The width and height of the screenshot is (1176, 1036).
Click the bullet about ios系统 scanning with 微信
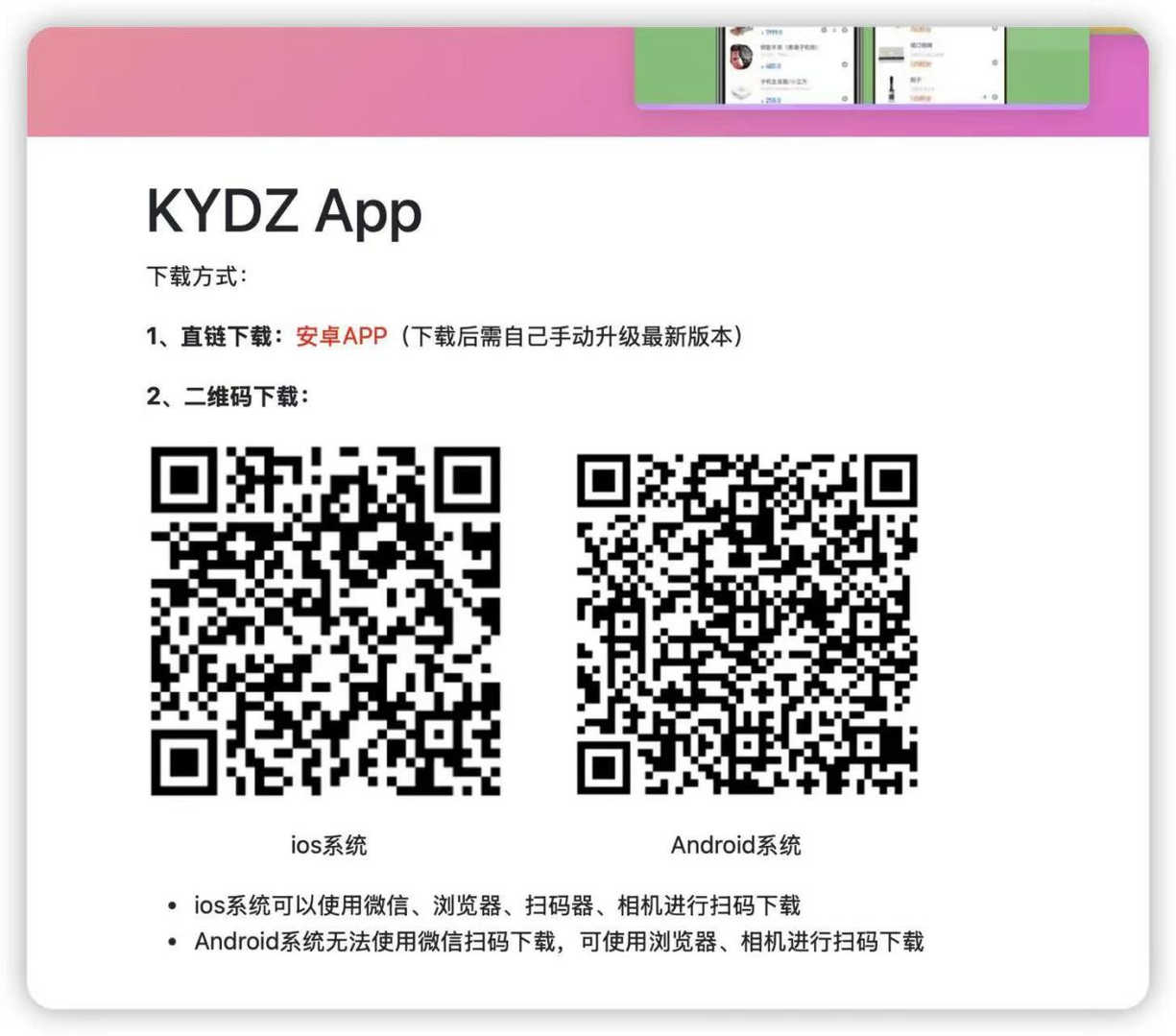[497, 904]
